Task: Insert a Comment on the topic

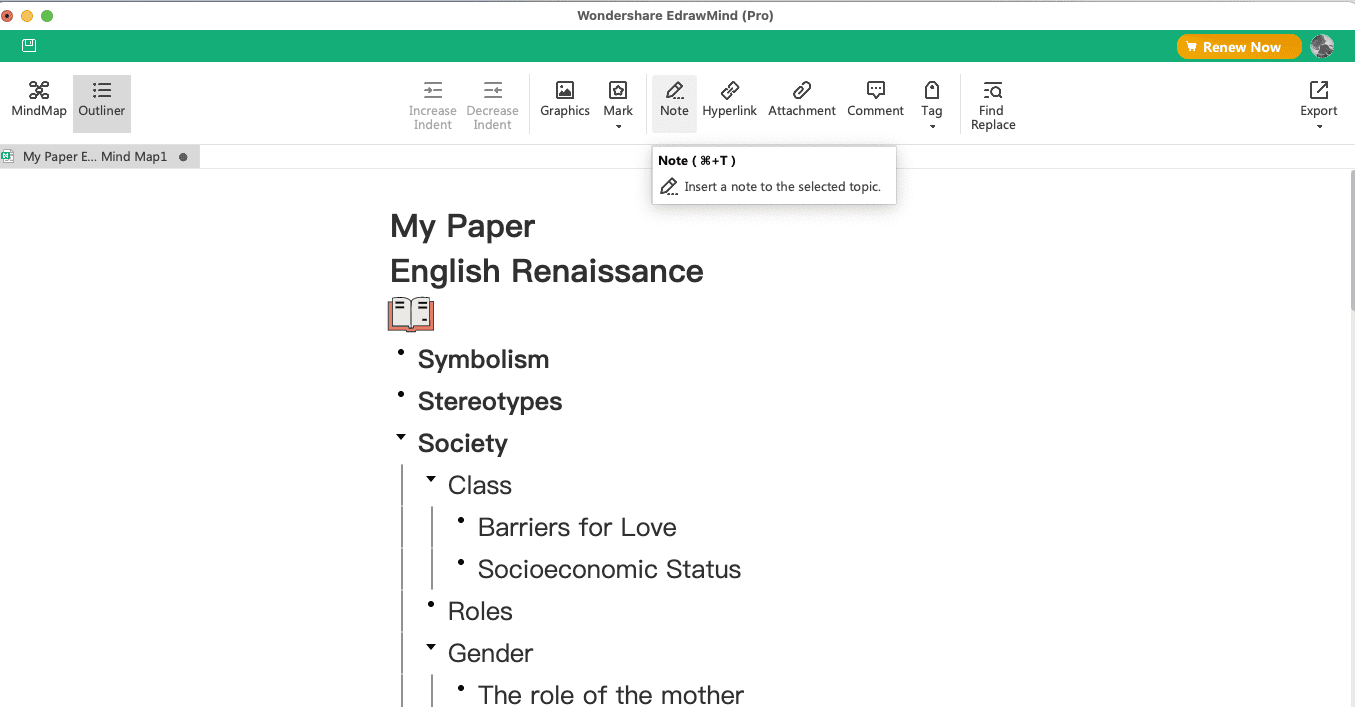Action: (x=875, y=99)
